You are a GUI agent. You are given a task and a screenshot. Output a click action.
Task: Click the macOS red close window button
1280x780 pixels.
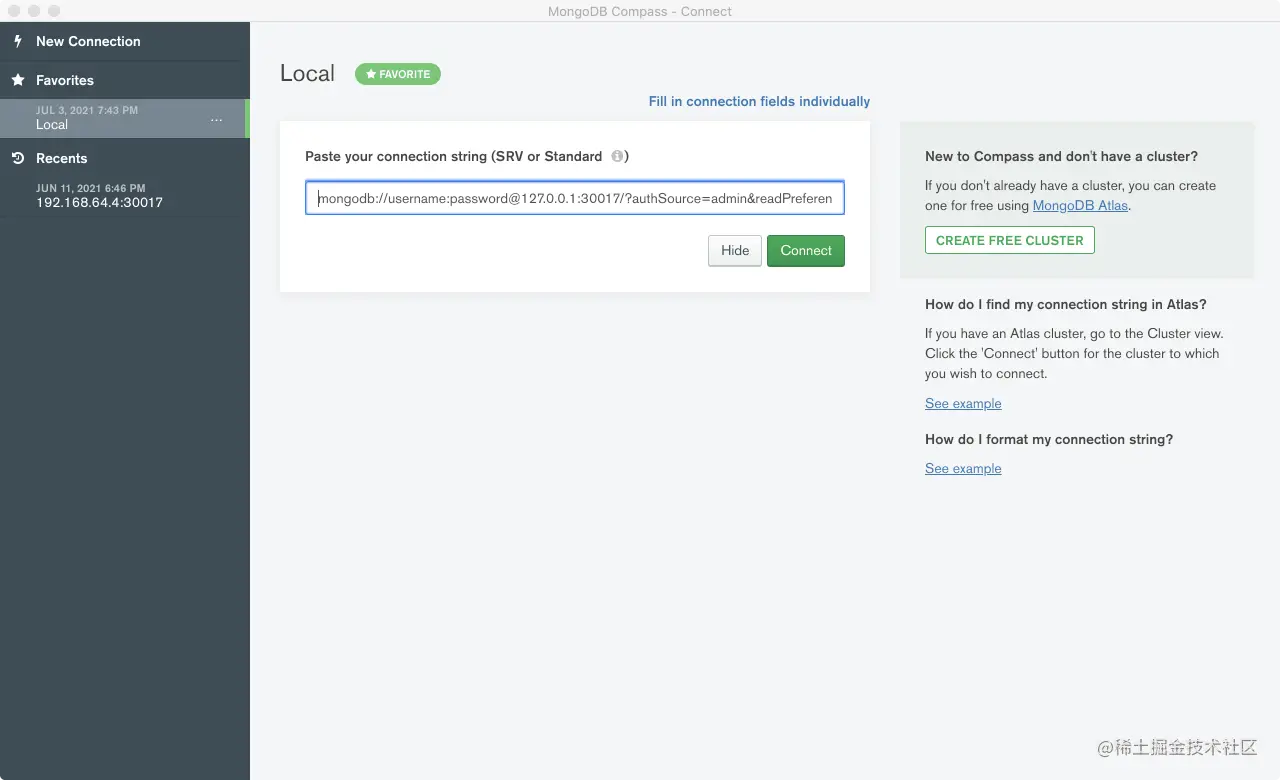click(14, 11)
